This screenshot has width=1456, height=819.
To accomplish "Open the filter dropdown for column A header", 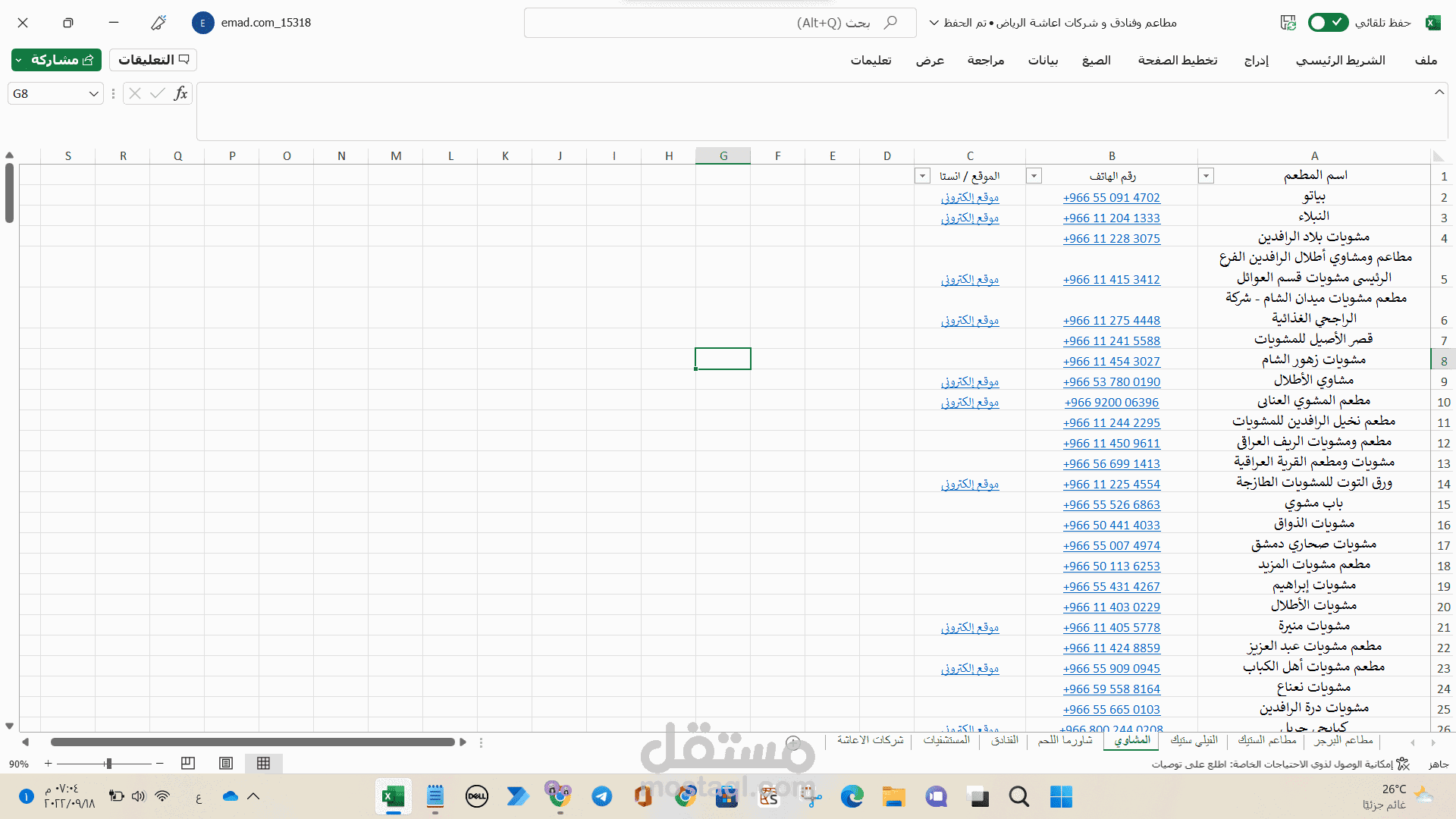I will [x=1206, y=176].
